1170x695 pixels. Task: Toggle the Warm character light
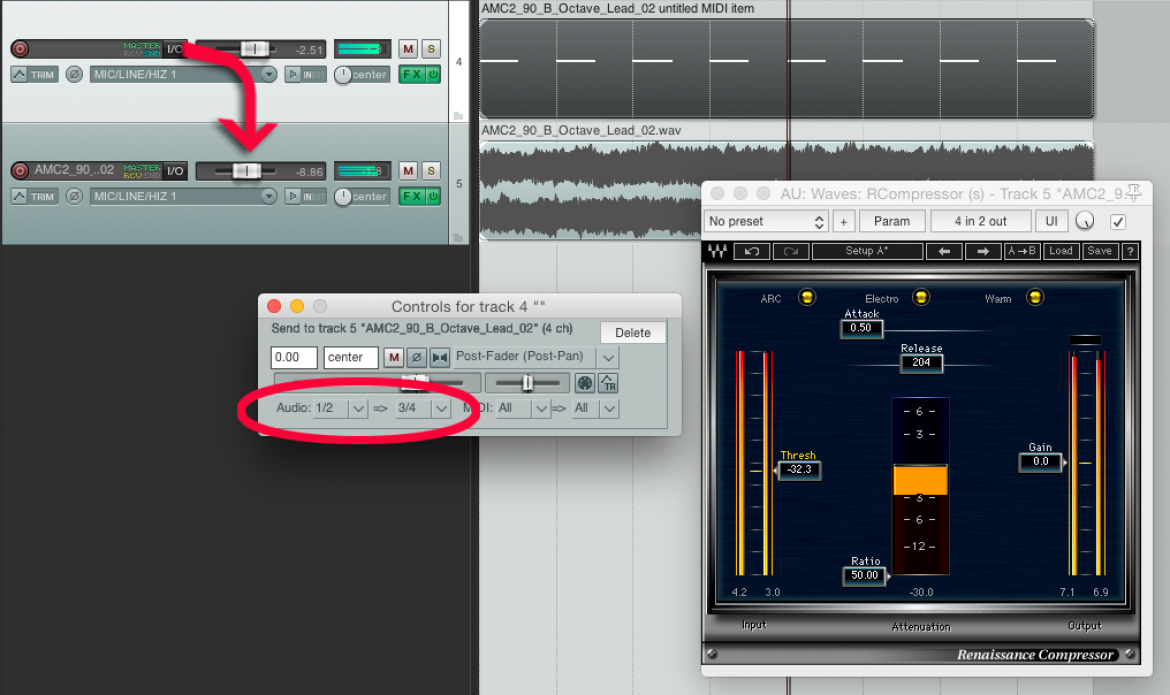(1034, 298)
